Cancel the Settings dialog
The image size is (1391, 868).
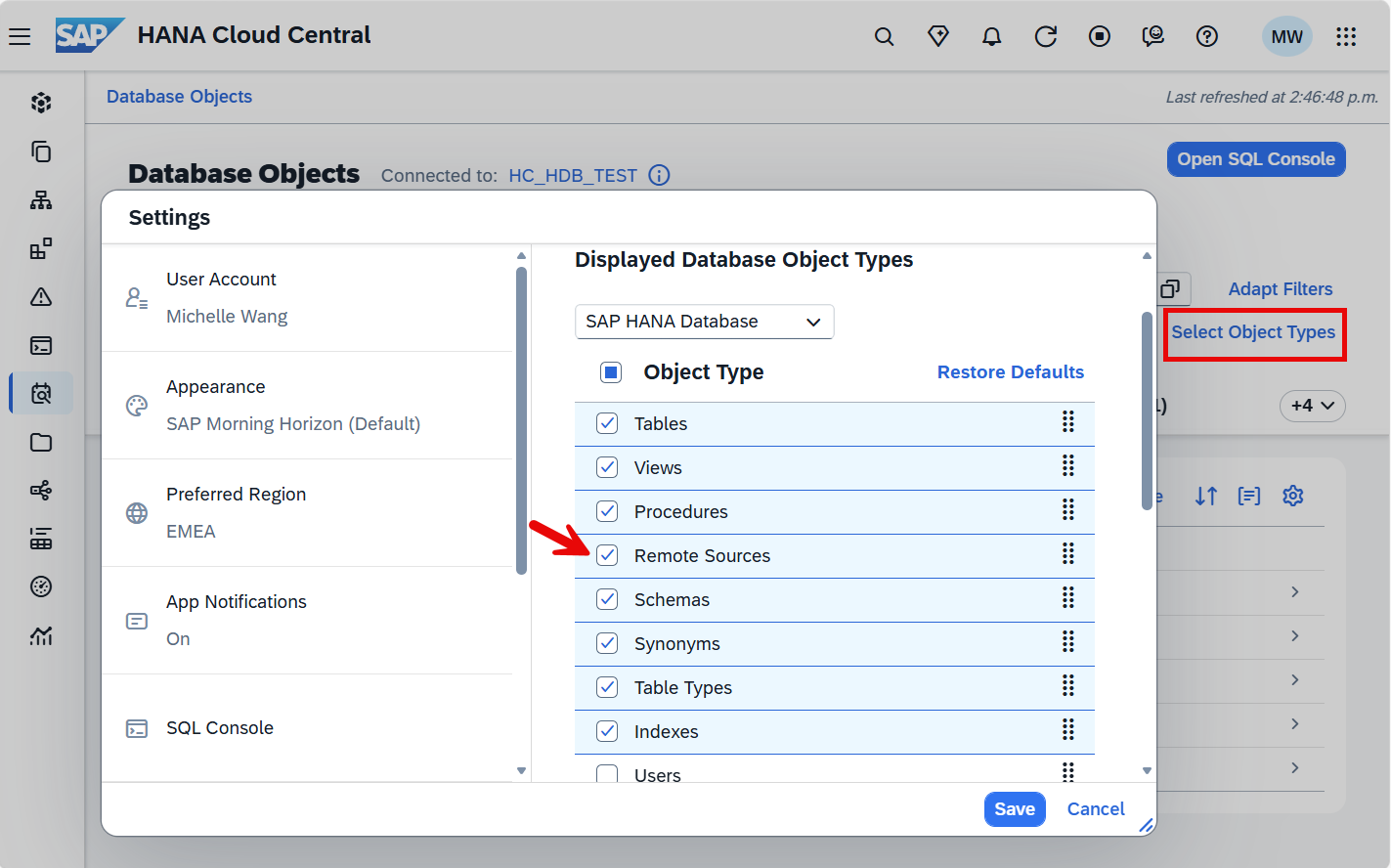[1096, 809]
